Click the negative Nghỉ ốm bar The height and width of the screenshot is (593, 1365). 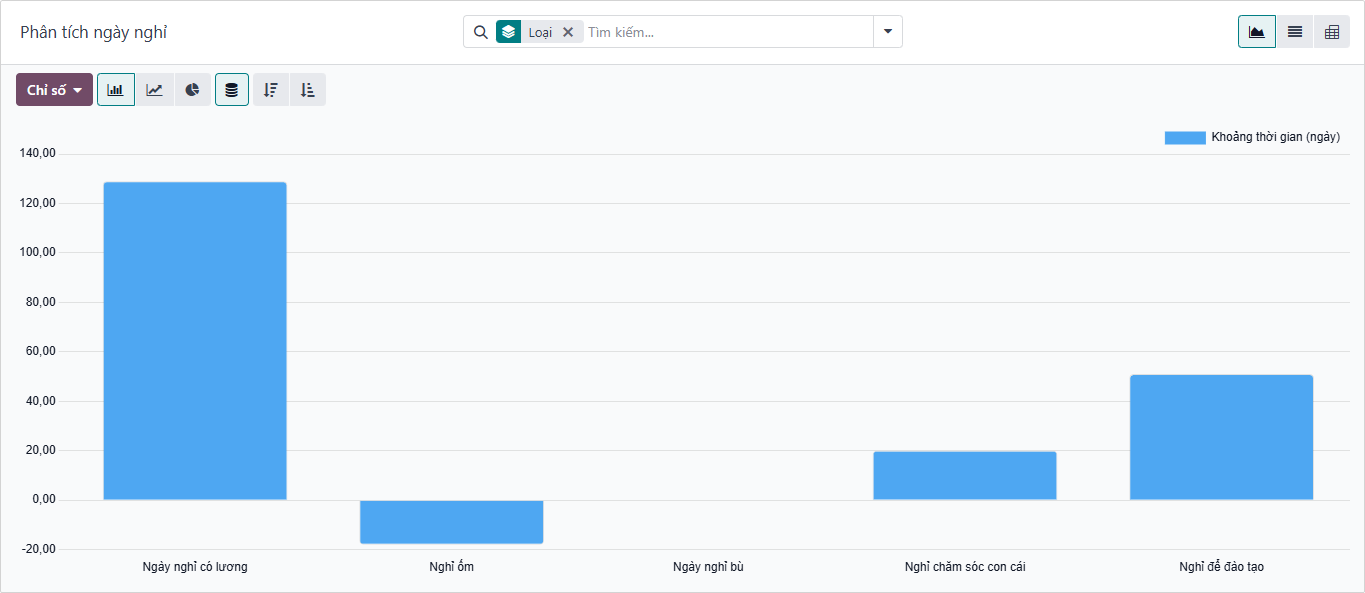point(451,521)
